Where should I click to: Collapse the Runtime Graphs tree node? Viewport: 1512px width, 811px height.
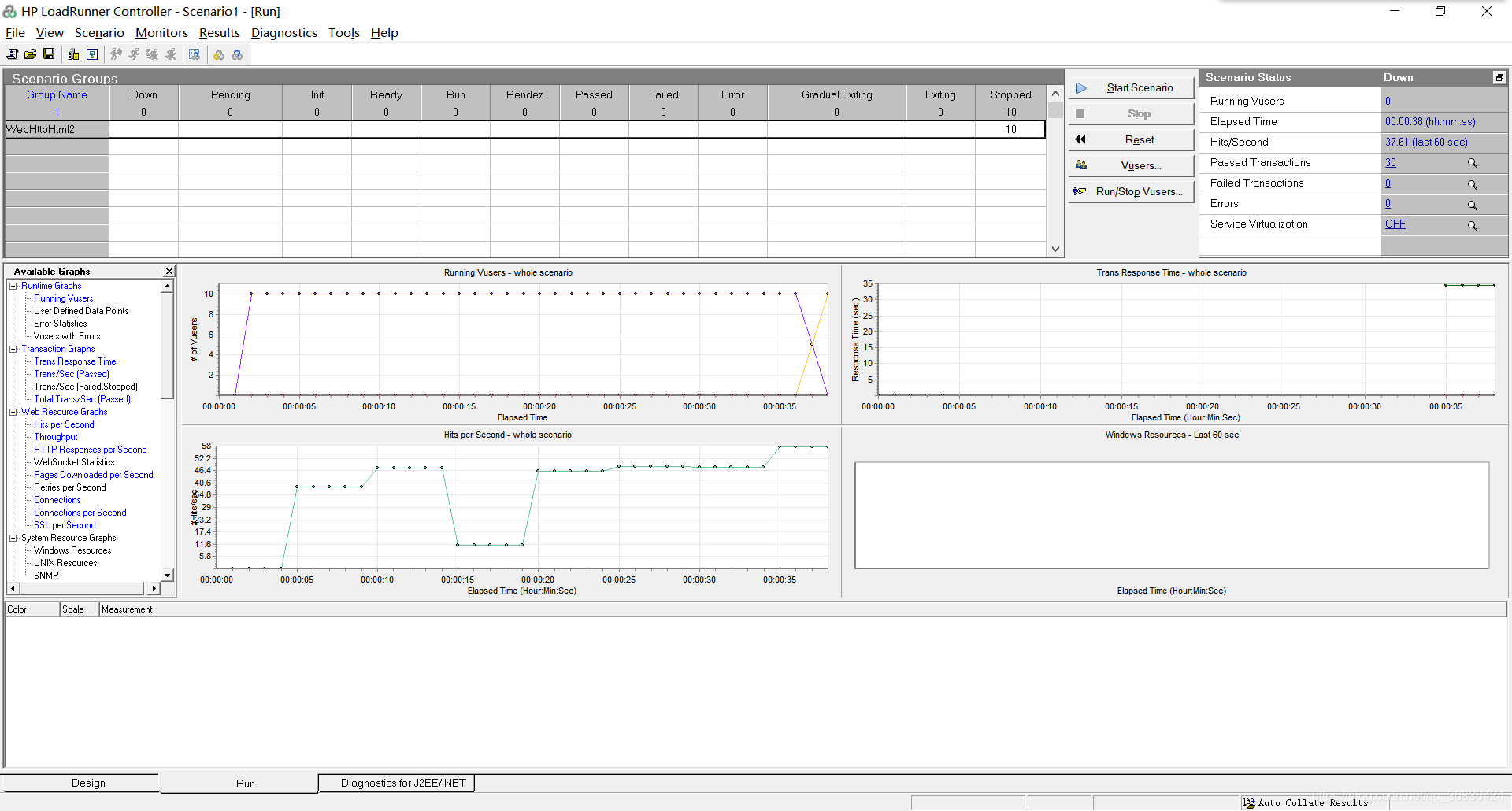click(13, 286)
